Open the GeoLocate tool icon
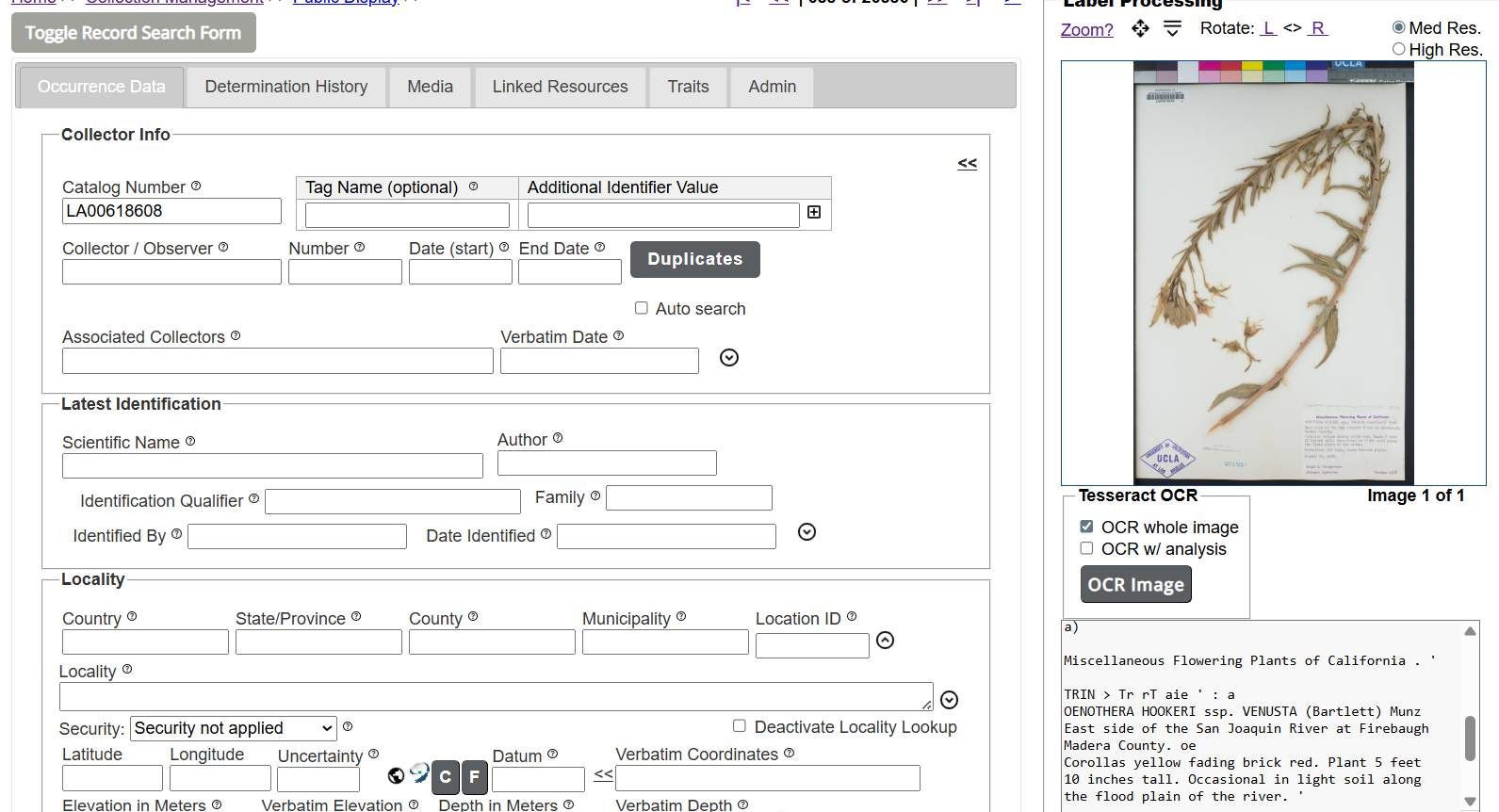Image resolution: width=1499 pixels, height=812 pixels. (419, 774)
